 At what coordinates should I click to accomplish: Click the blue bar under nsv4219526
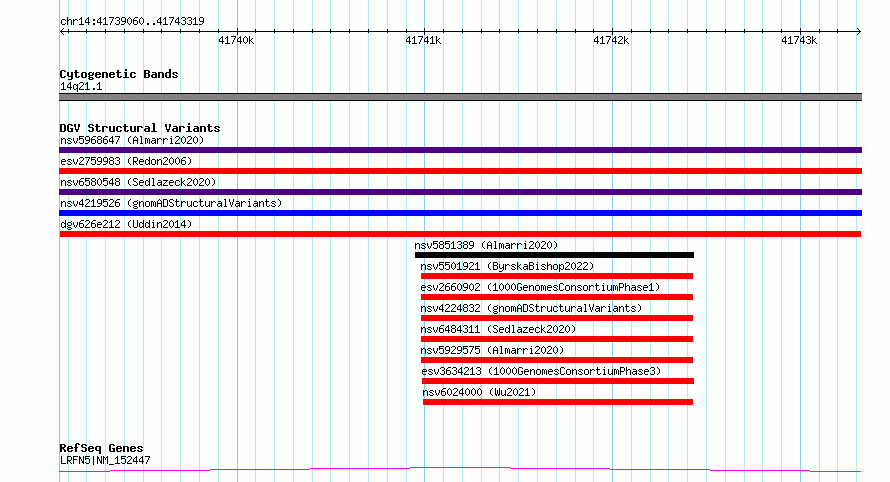pyautogui.click(x=460, y=213)
